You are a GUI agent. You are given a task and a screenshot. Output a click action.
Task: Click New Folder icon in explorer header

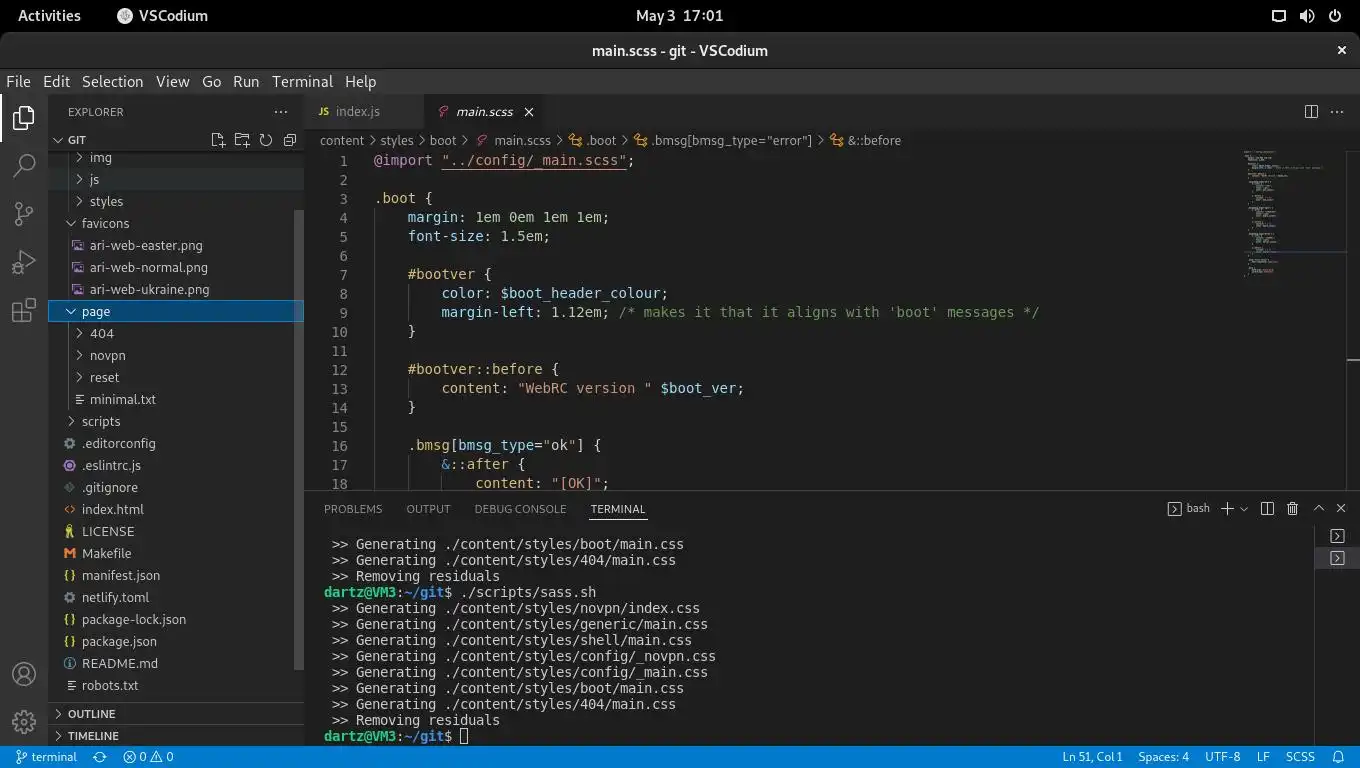[x=242, y=140]
